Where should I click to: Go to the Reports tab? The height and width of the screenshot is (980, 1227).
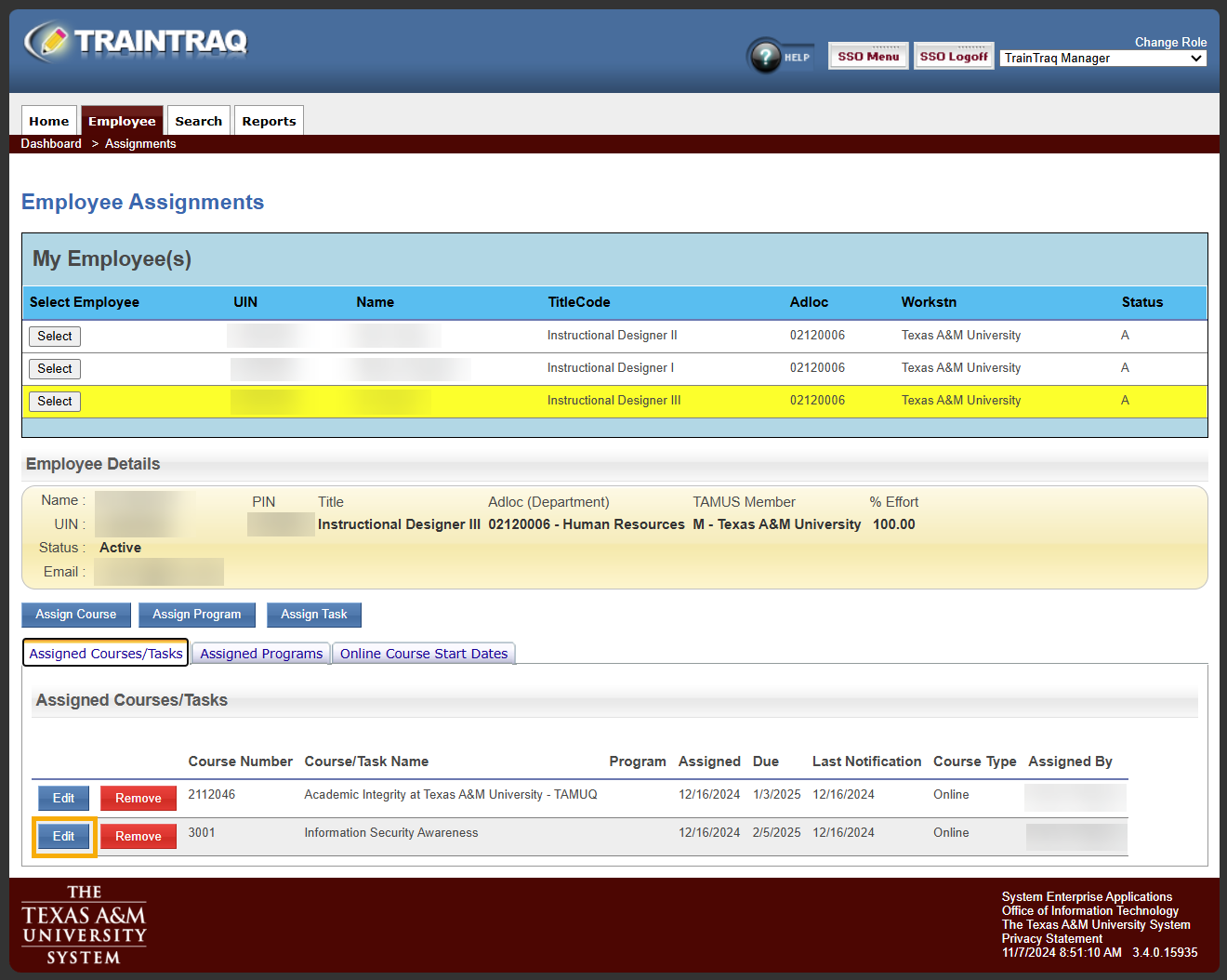(269, 120)
